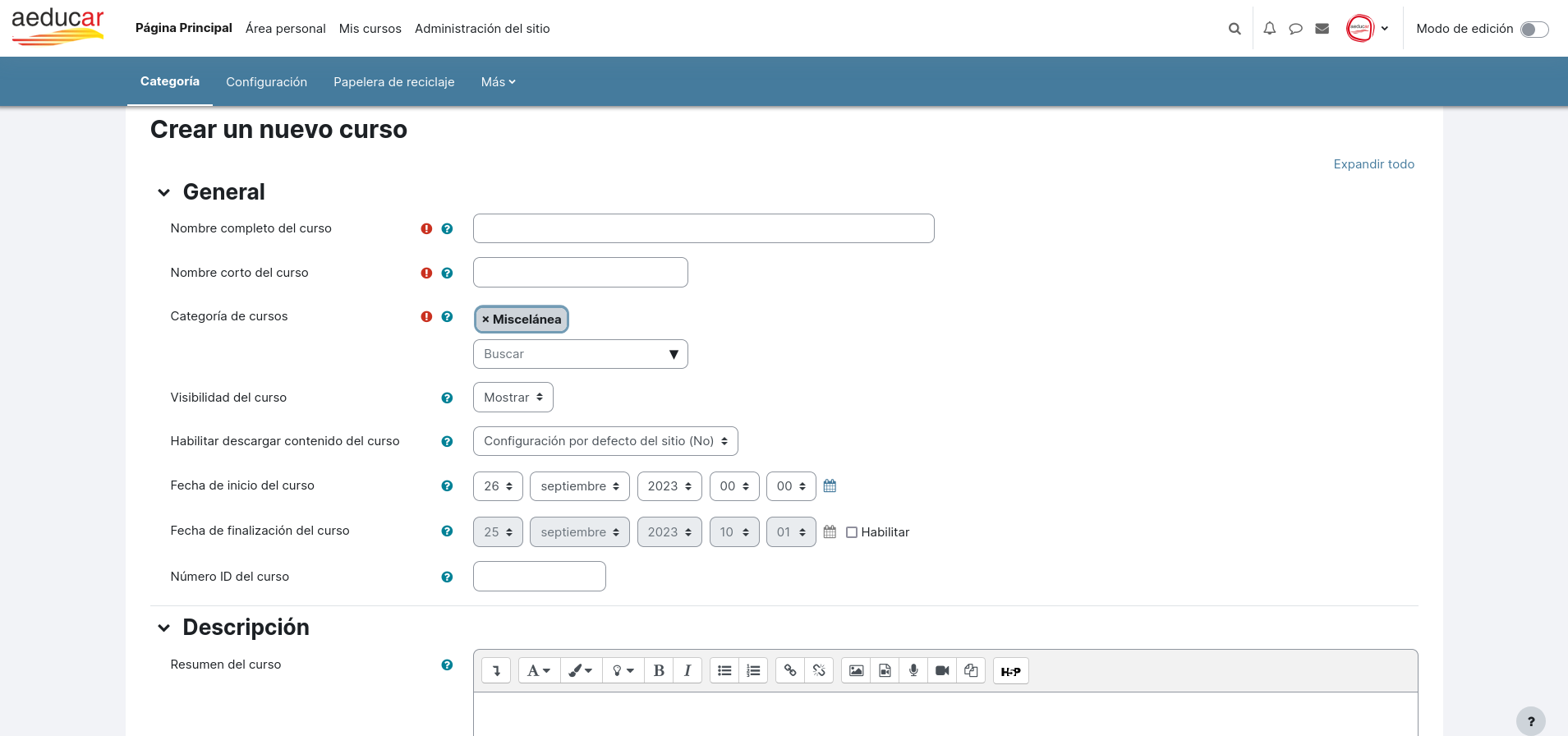This screenshot has width=1568, height=736.
Task: Click the record video camera icon
Action: click(942, 671)
